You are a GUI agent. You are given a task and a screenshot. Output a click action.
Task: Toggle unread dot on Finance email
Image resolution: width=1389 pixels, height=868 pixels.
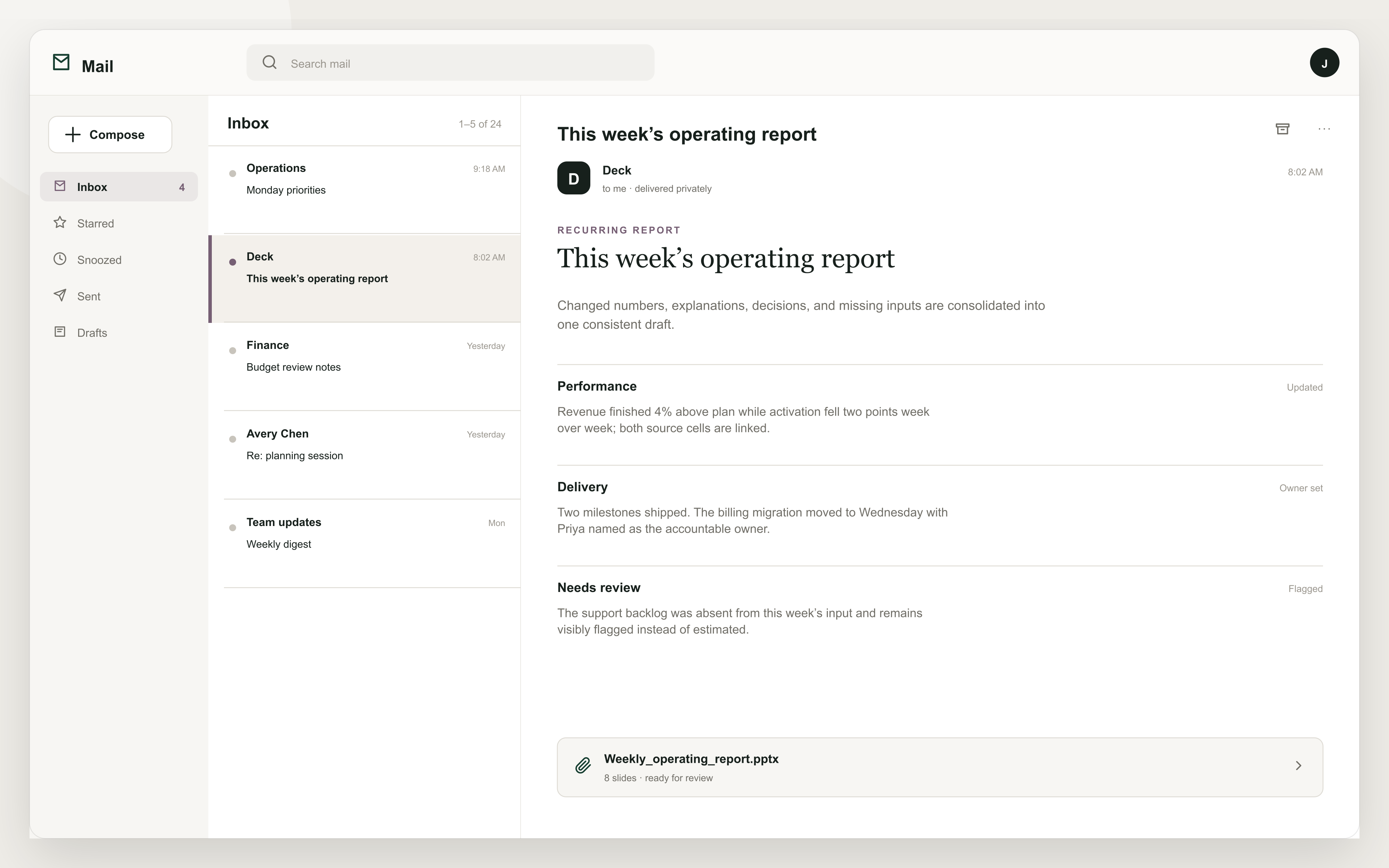tap(232, 350)
